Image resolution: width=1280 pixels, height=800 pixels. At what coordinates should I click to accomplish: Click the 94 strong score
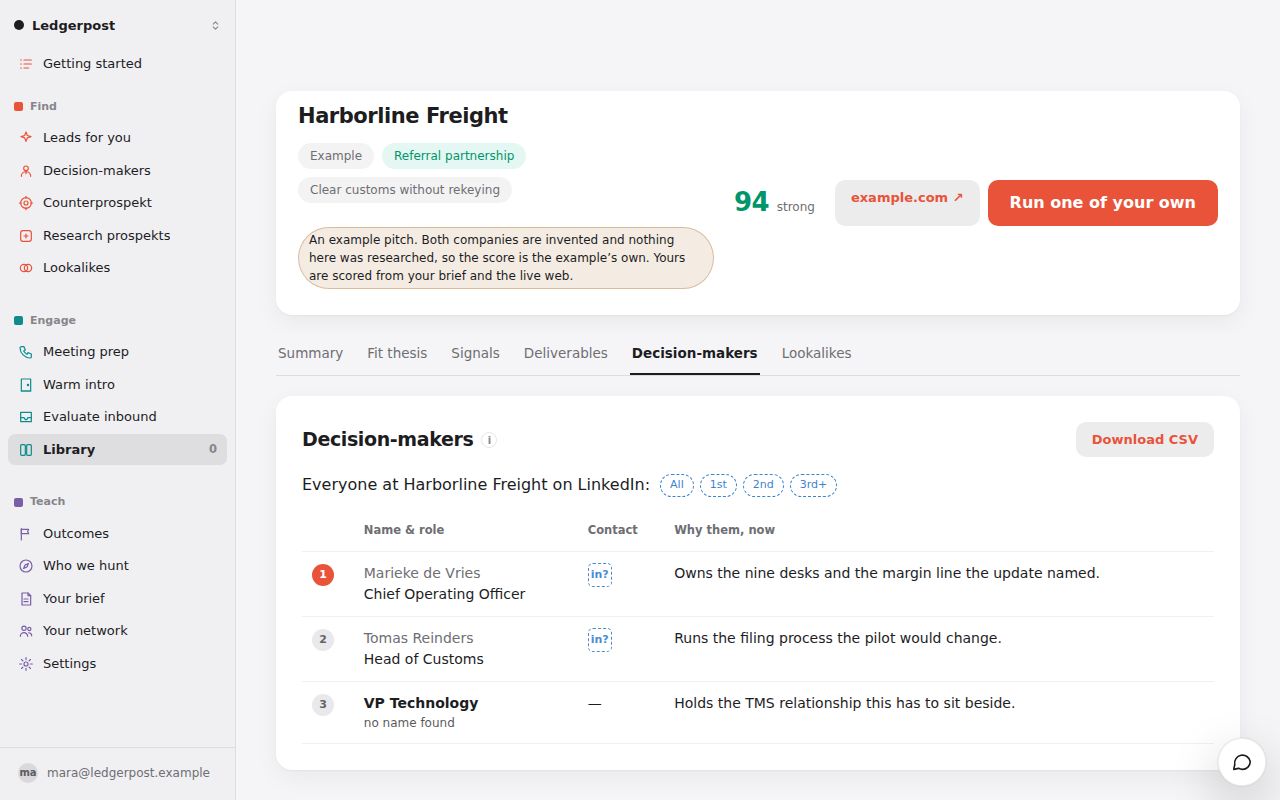click(x=774, y=203)
